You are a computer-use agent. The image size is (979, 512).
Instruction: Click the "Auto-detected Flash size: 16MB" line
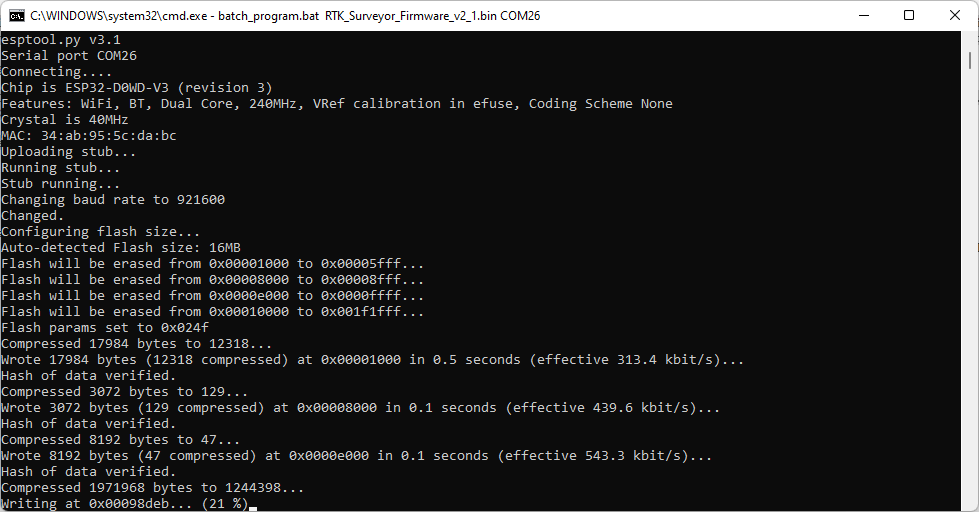pos(120,247)
